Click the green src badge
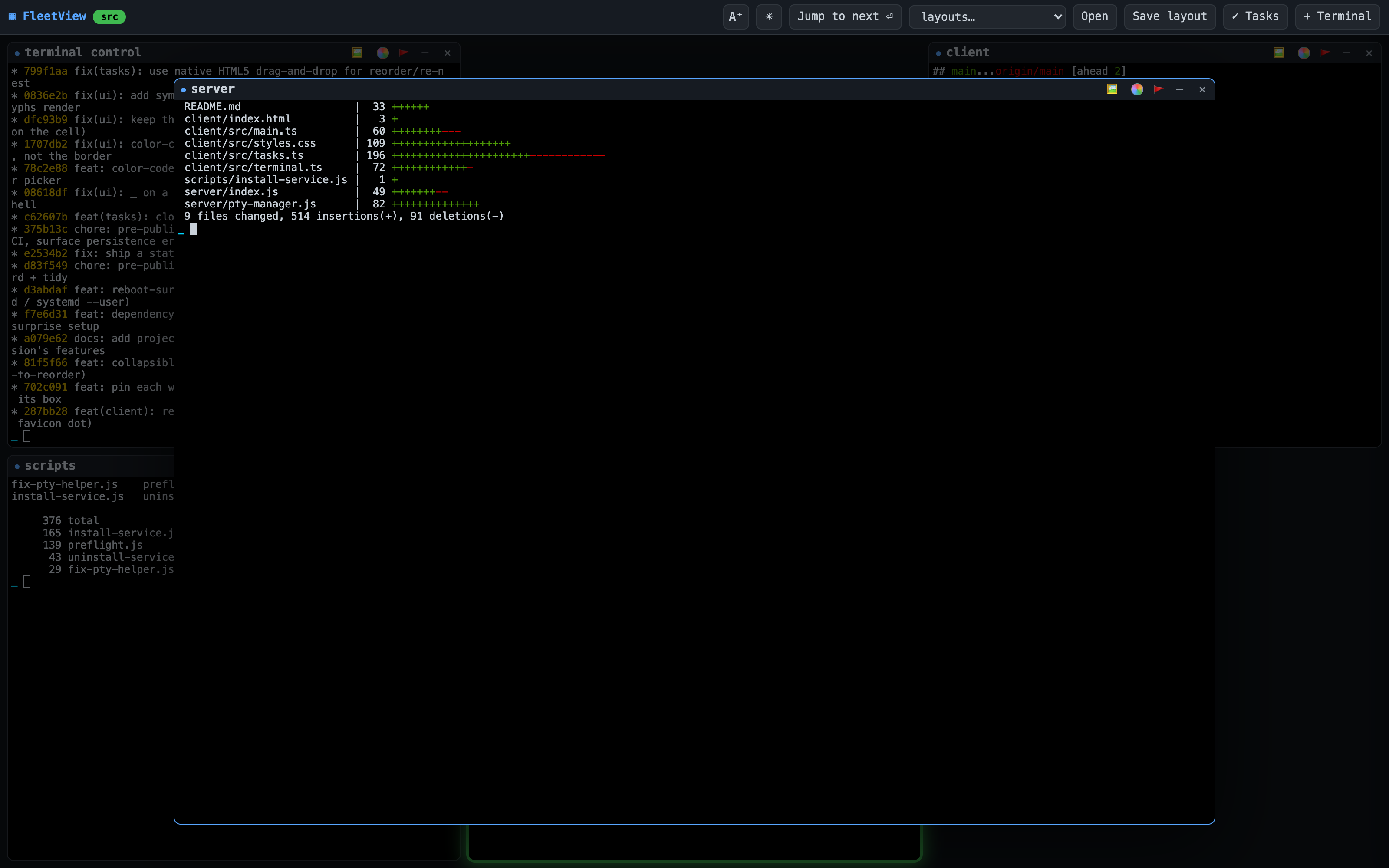1389x868 pixels. coord(109,16)
